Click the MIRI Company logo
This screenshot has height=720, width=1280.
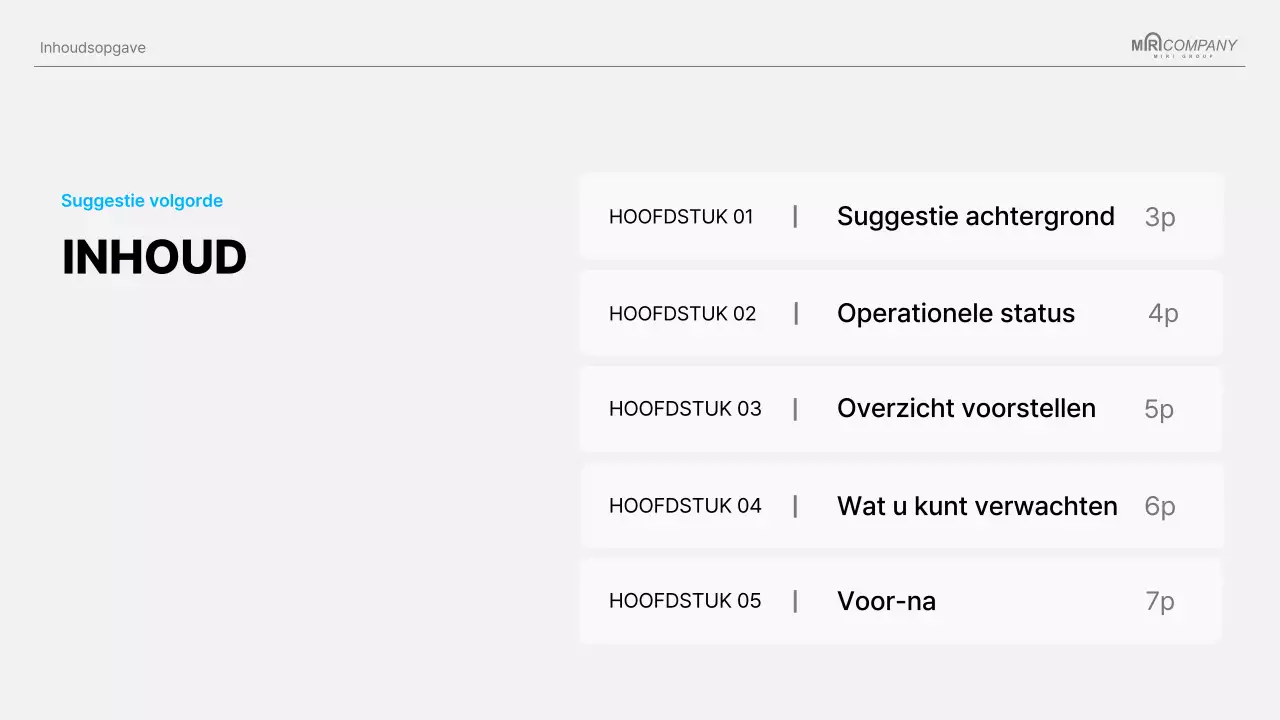click(1184, 45)
